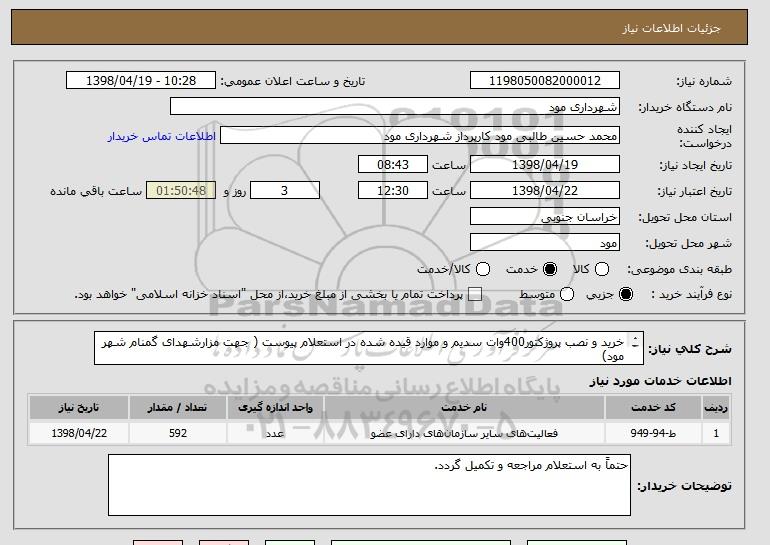Click the شرح کلی نیاز description textbox
Image resolution: width=770 pixels, height=545 pixels.
(x=369, y=348)
